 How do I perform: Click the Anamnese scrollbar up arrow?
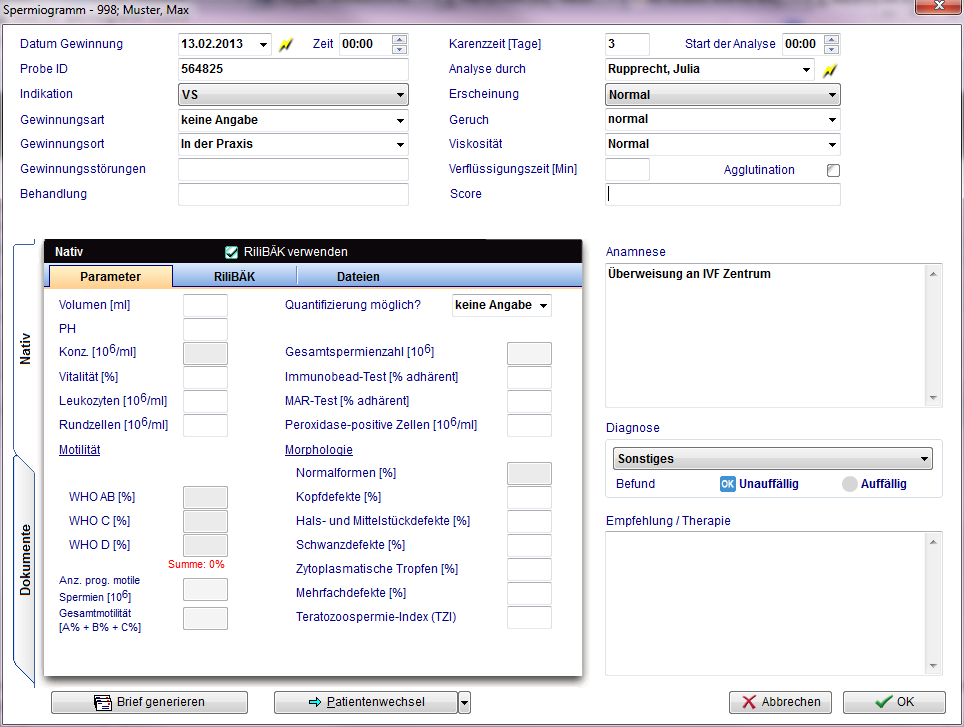[x=933, y=273]
